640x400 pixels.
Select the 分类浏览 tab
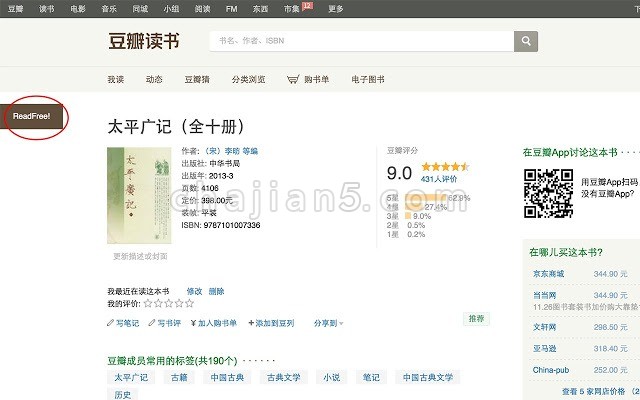248,79
